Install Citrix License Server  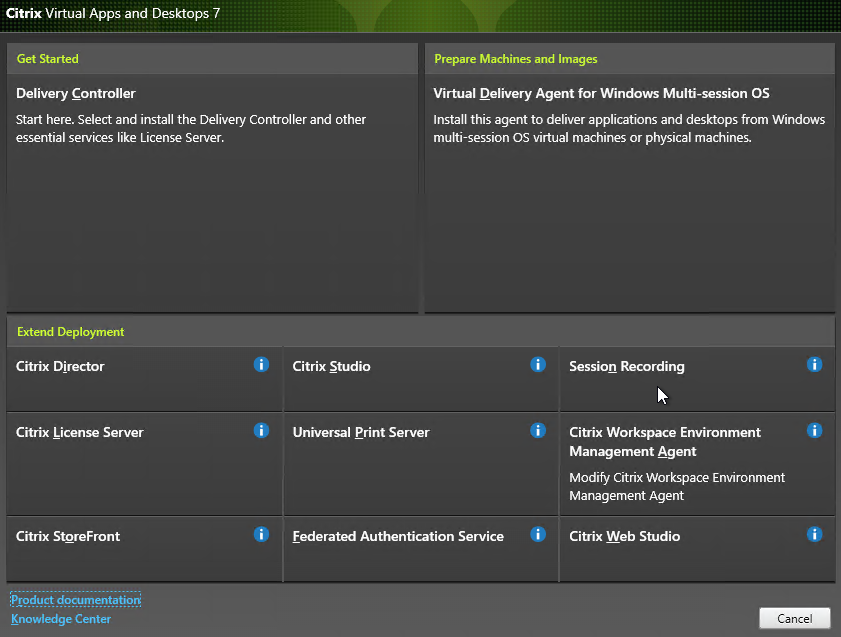[x=80, y=432]
